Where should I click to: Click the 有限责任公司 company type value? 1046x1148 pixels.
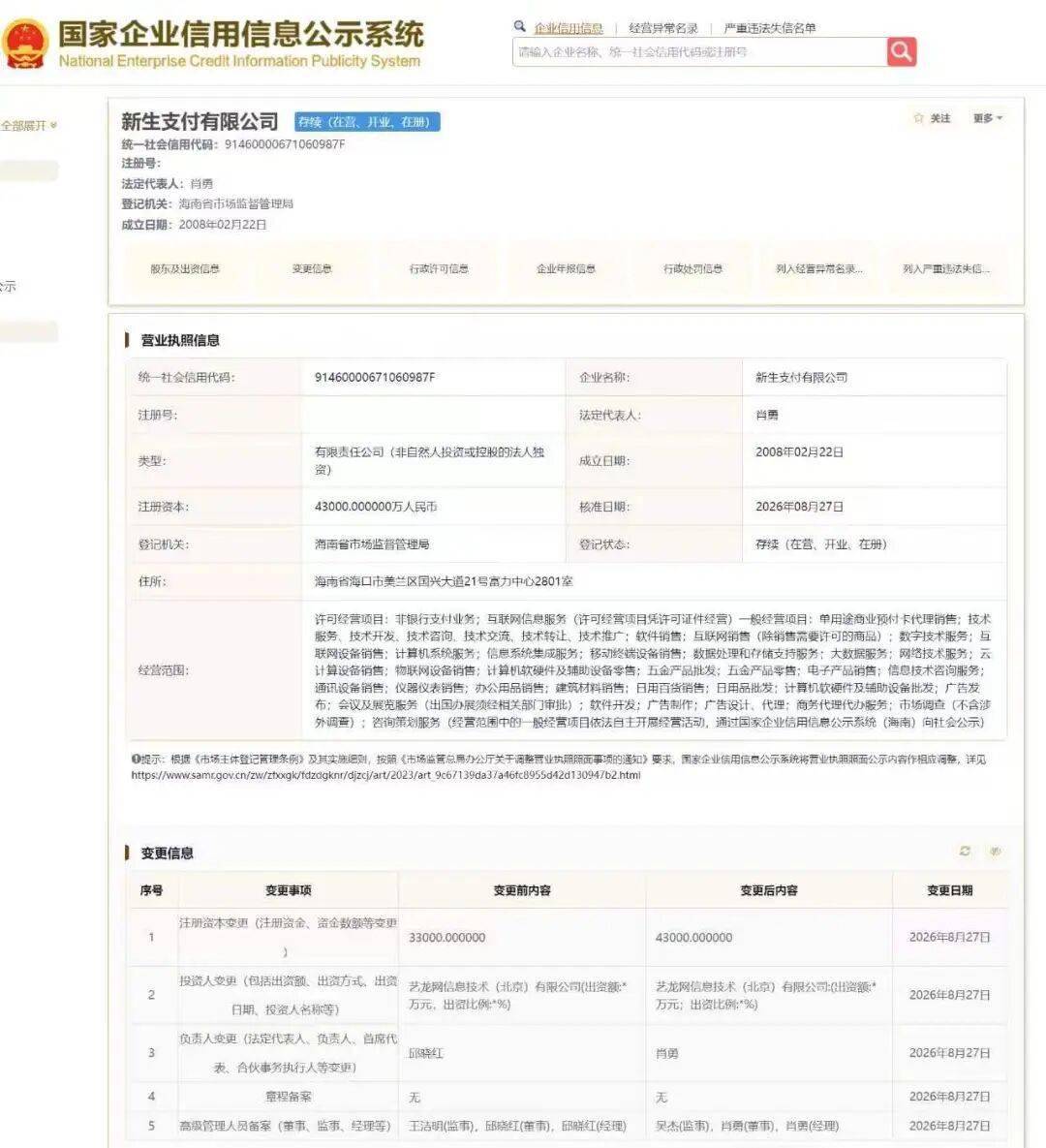coord(429,460)
